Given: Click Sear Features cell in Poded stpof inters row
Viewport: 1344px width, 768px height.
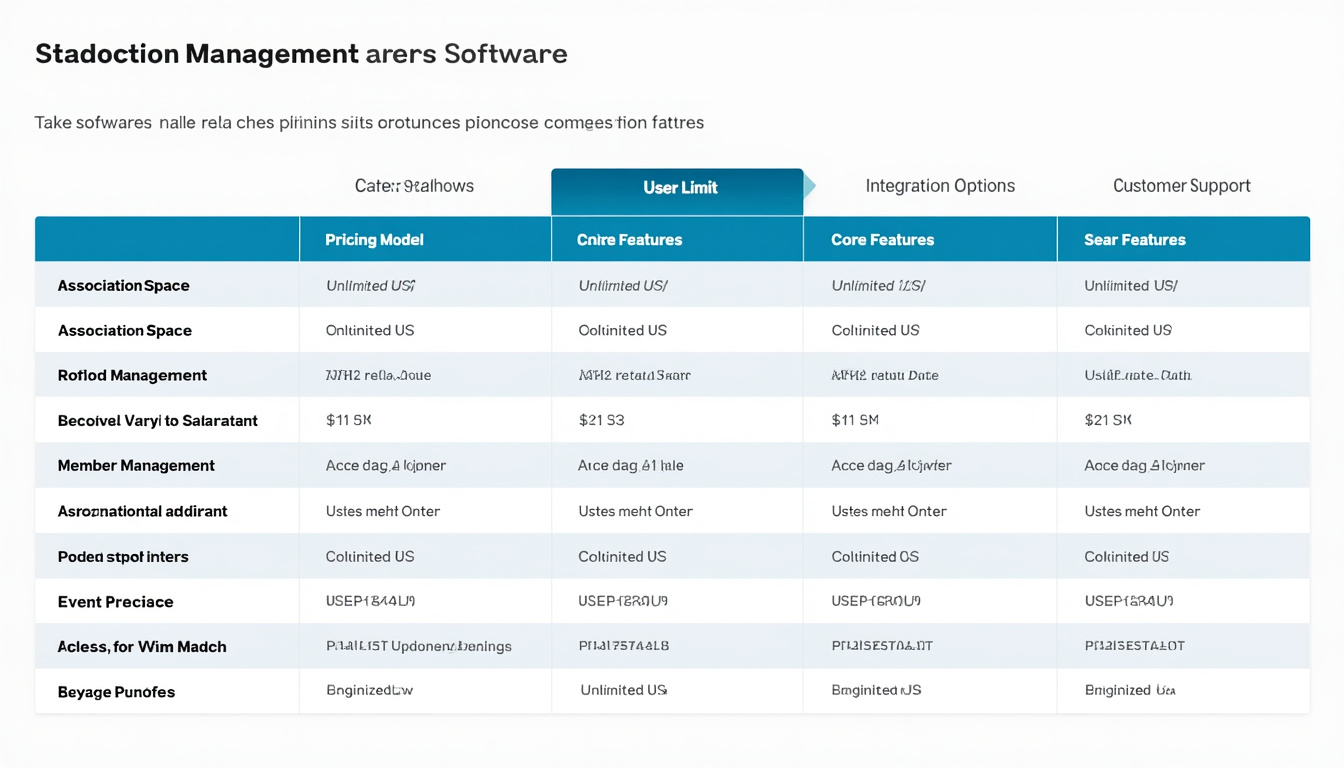Looking at the screenshot, I should click(x=1126, y=557).
